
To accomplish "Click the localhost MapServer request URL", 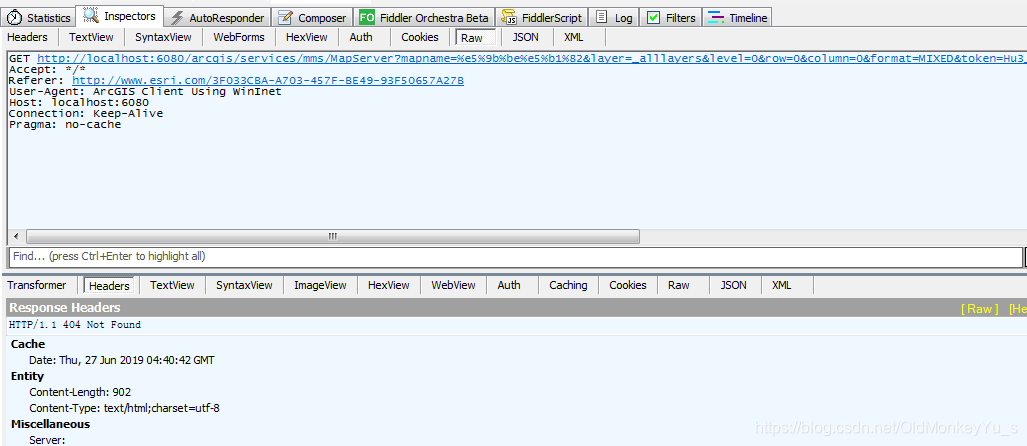I will [532, 58].
